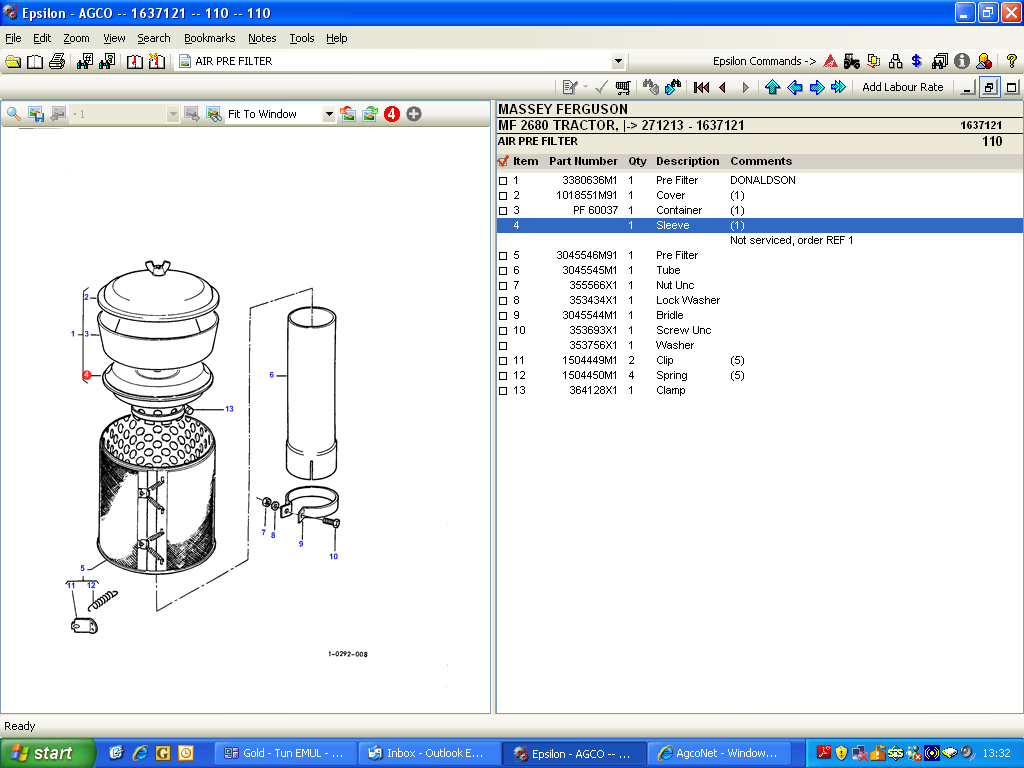Click the red callout 4 marker on diagram

(87, 375)
